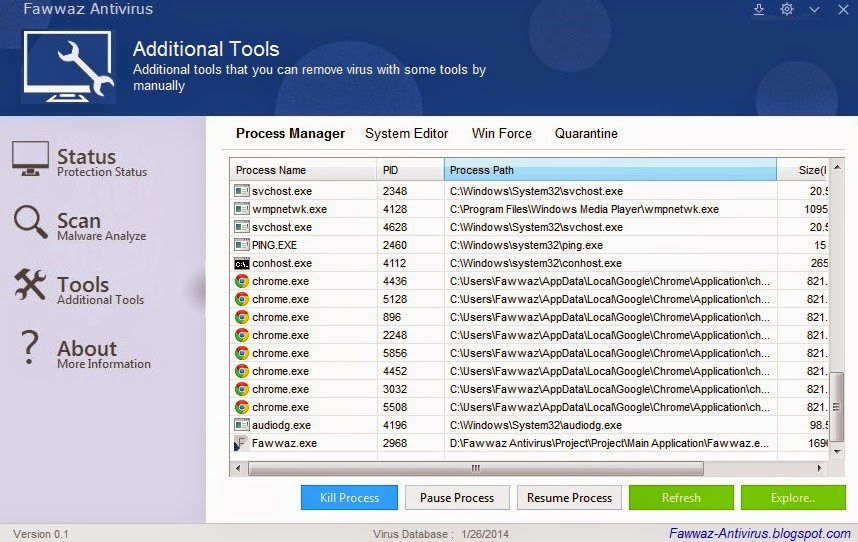Select the Tools wrench-and-screwdriver icon
Screen dimensions: 858x542
point(30,284)
